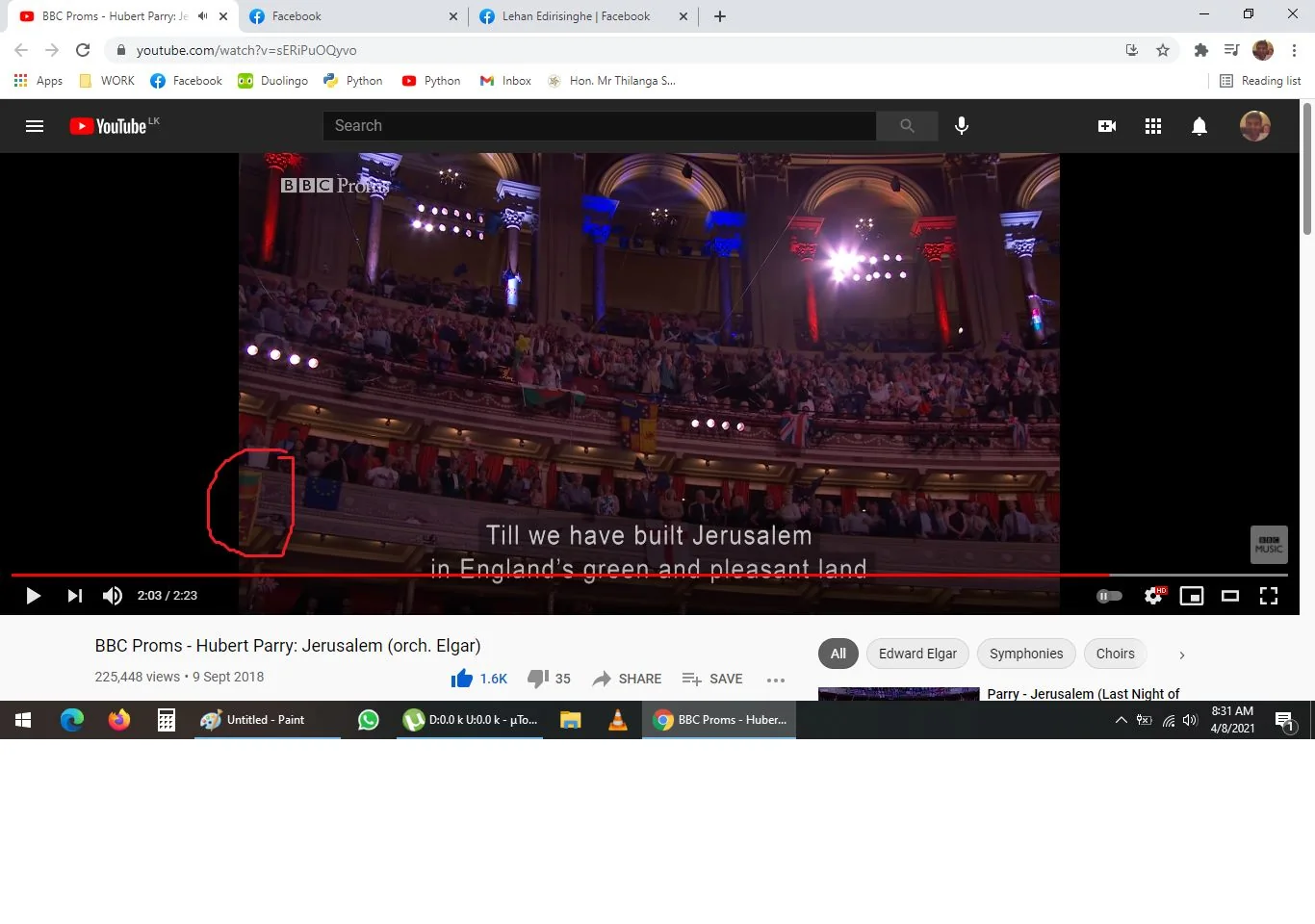Open the Windows Start menu
The image size is (1315, 924).
23,720
